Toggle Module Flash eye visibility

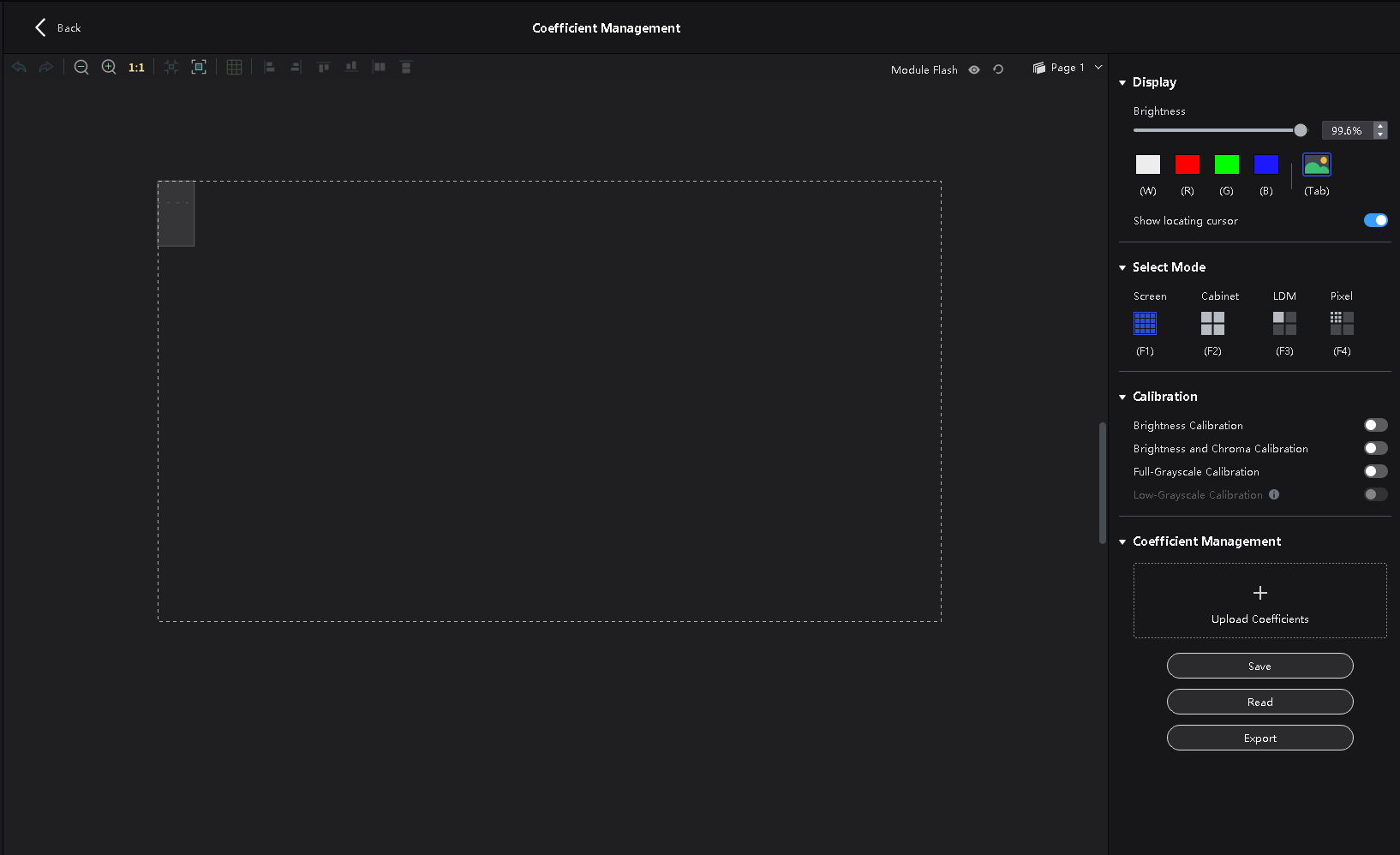point(974,69)
